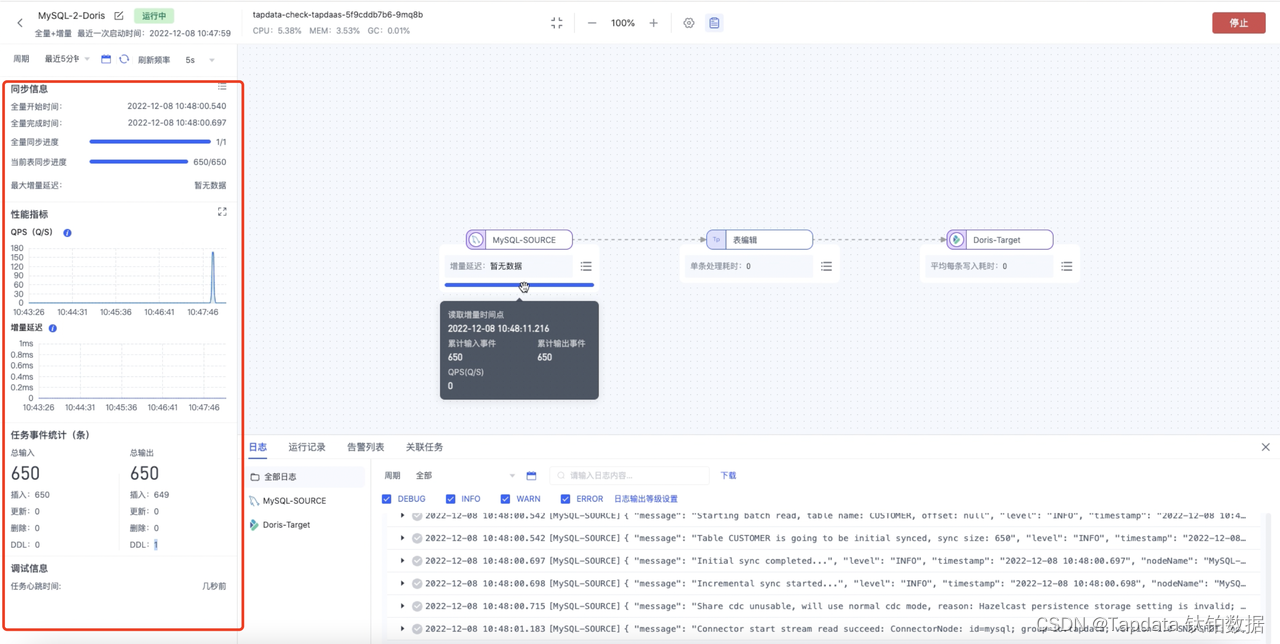The image size is (1280, 644).
Task: Uncheck the WARN log level
Action: pos(505,499)
